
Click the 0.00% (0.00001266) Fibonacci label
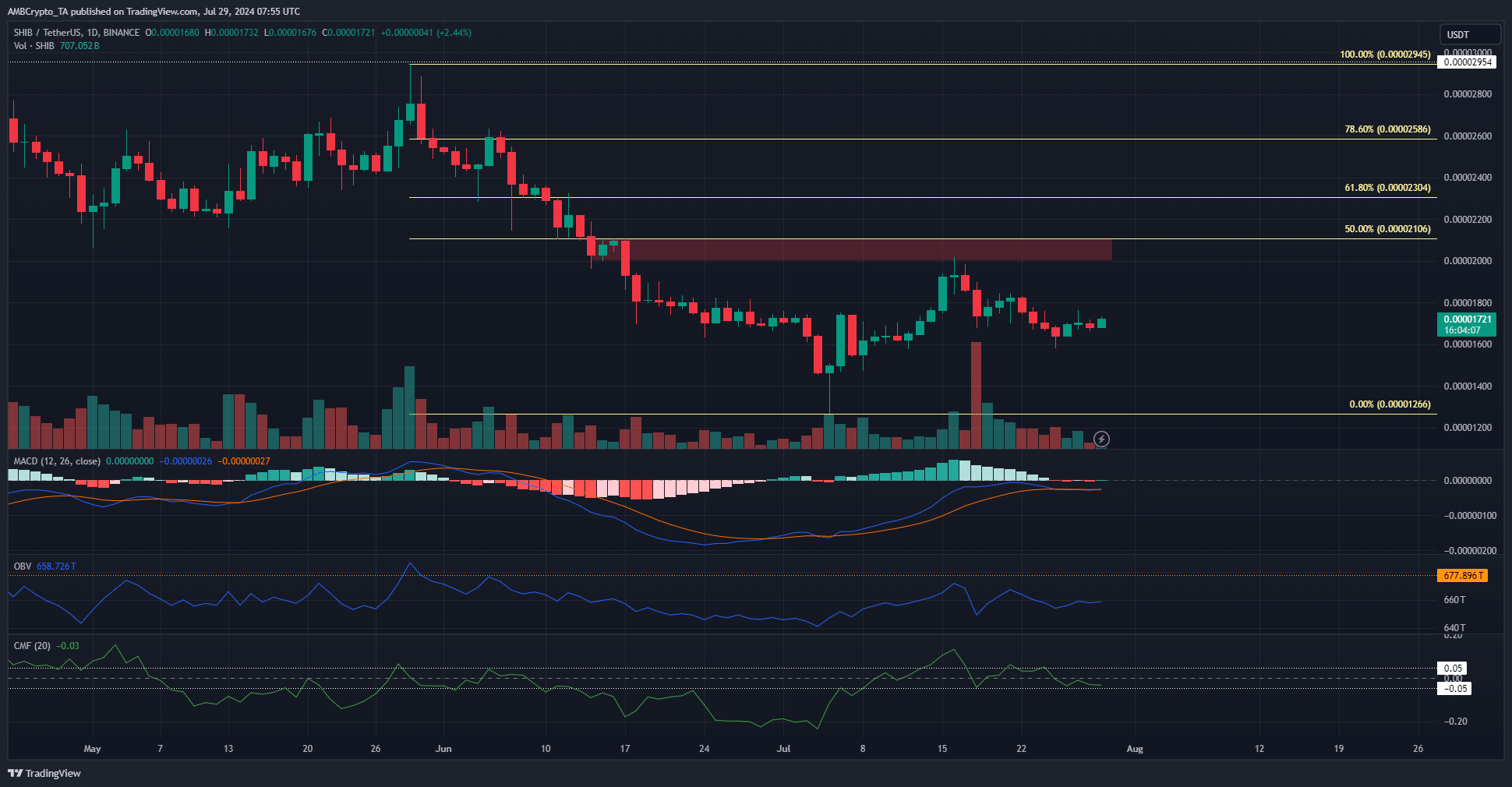[x=1390, y=404]
